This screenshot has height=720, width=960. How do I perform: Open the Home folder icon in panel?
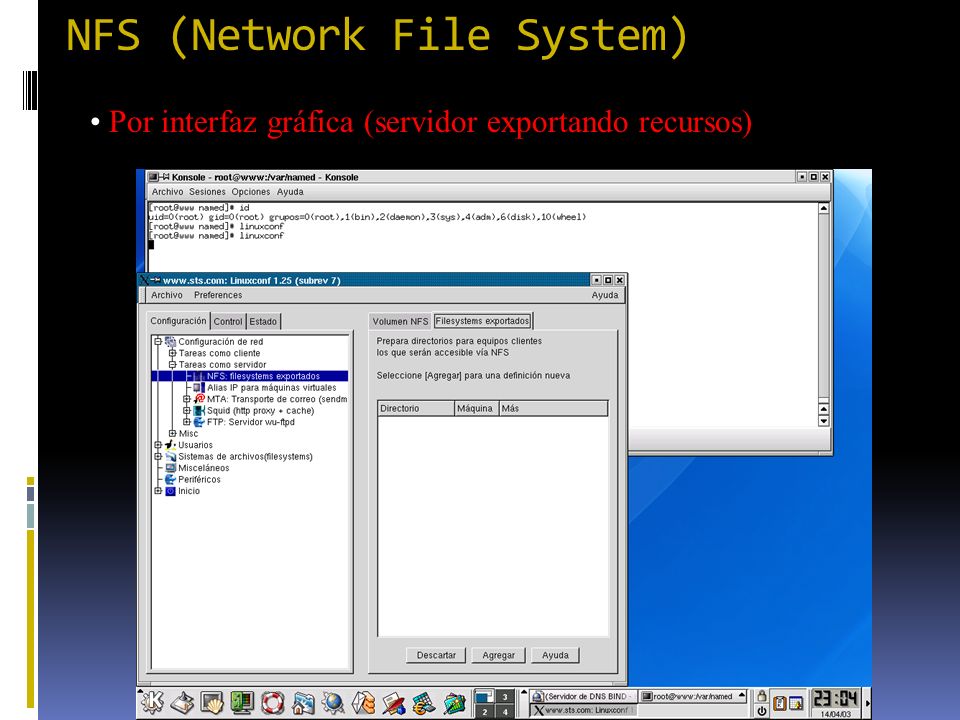pyautogui.click(x=303, y=703)
